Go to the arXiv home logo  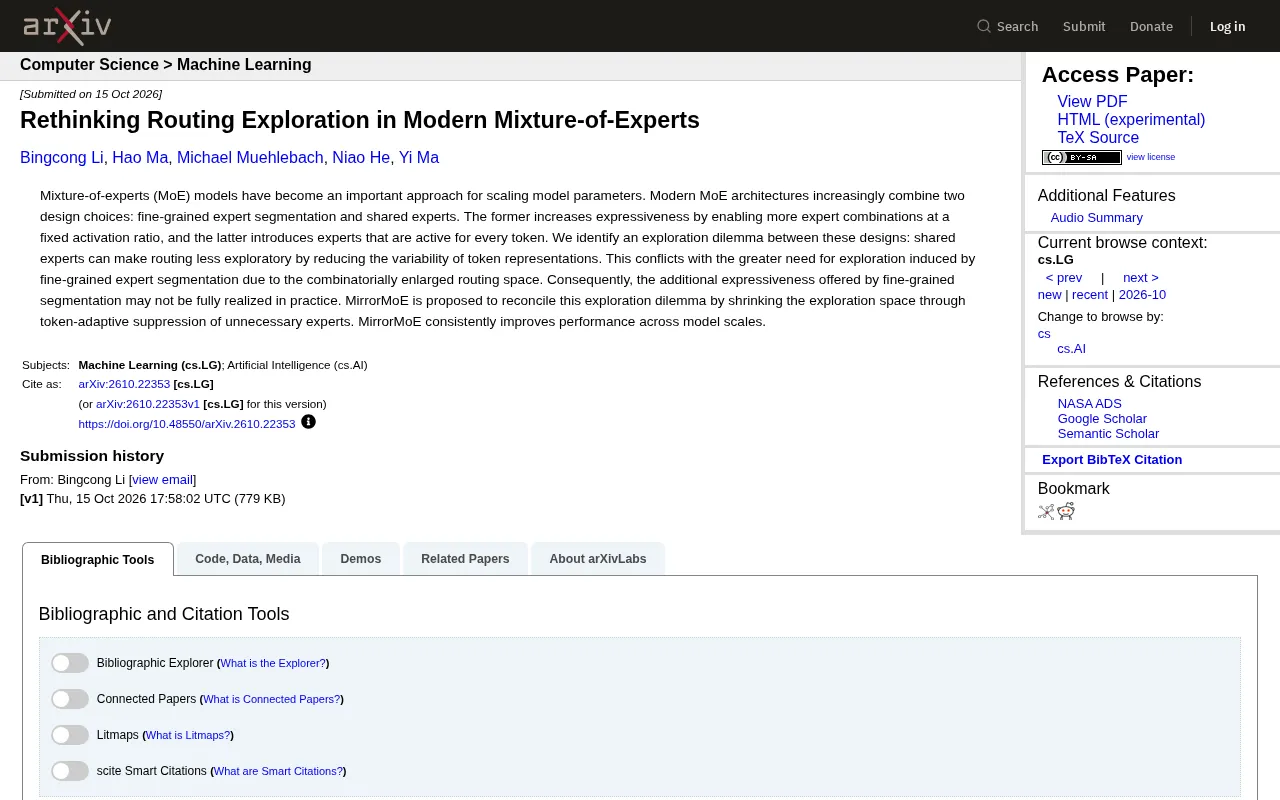(67, 26)
